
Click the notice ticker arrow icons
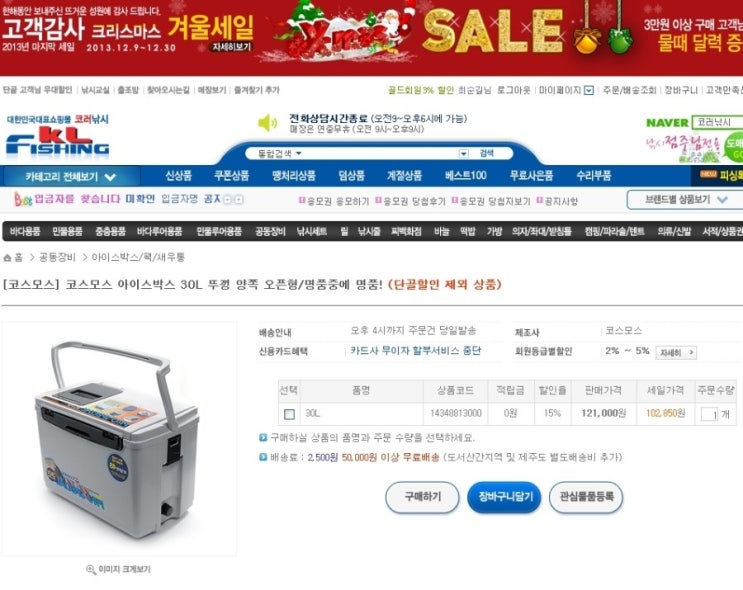[x=233, y=200]
